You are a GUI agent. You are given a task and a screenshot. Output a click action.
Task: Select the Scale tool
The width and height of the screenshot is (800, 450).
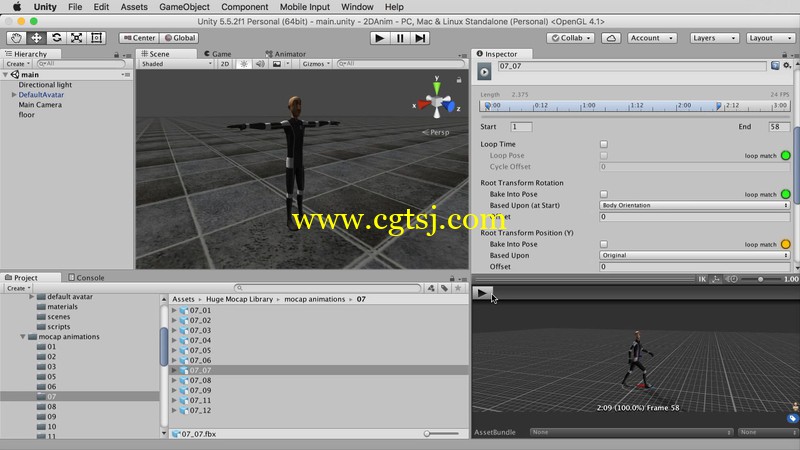coord(76,38)
